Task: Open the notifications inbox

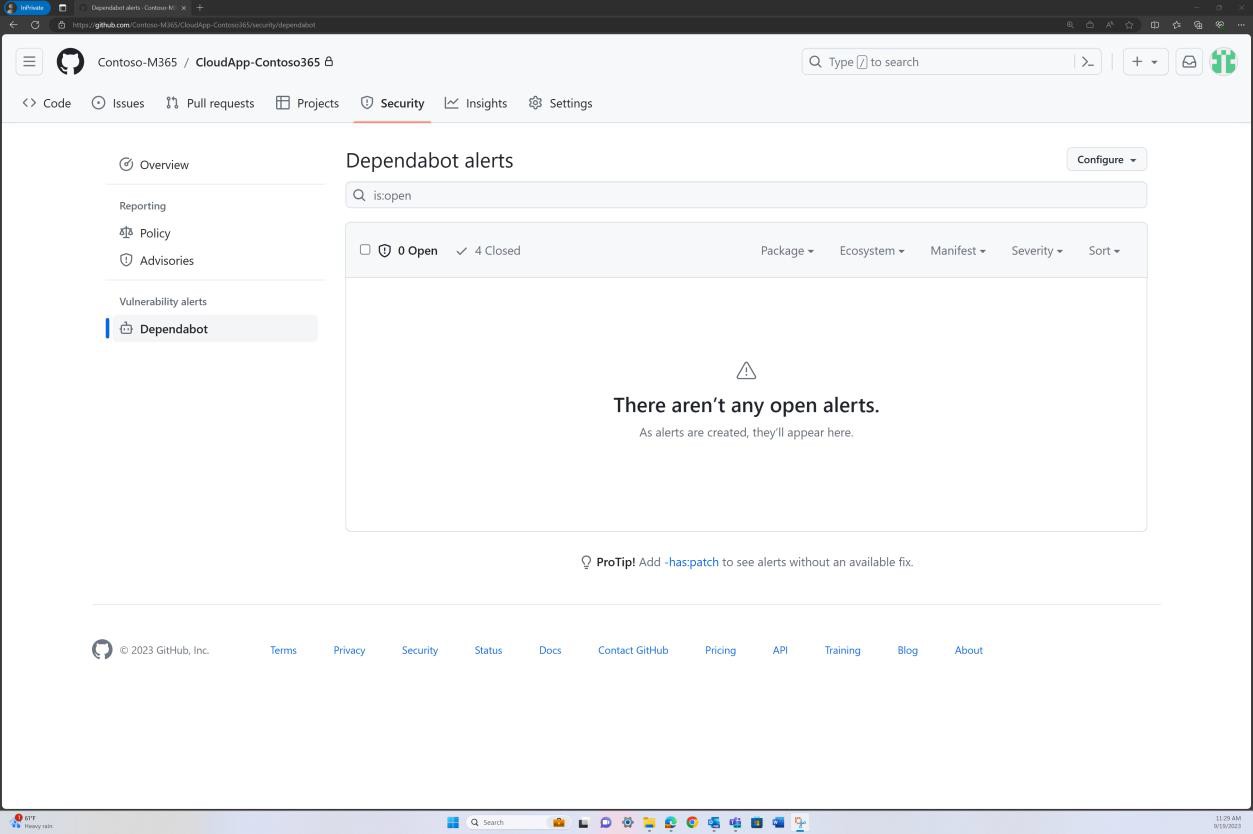Action: click(x=1188, y=61)
